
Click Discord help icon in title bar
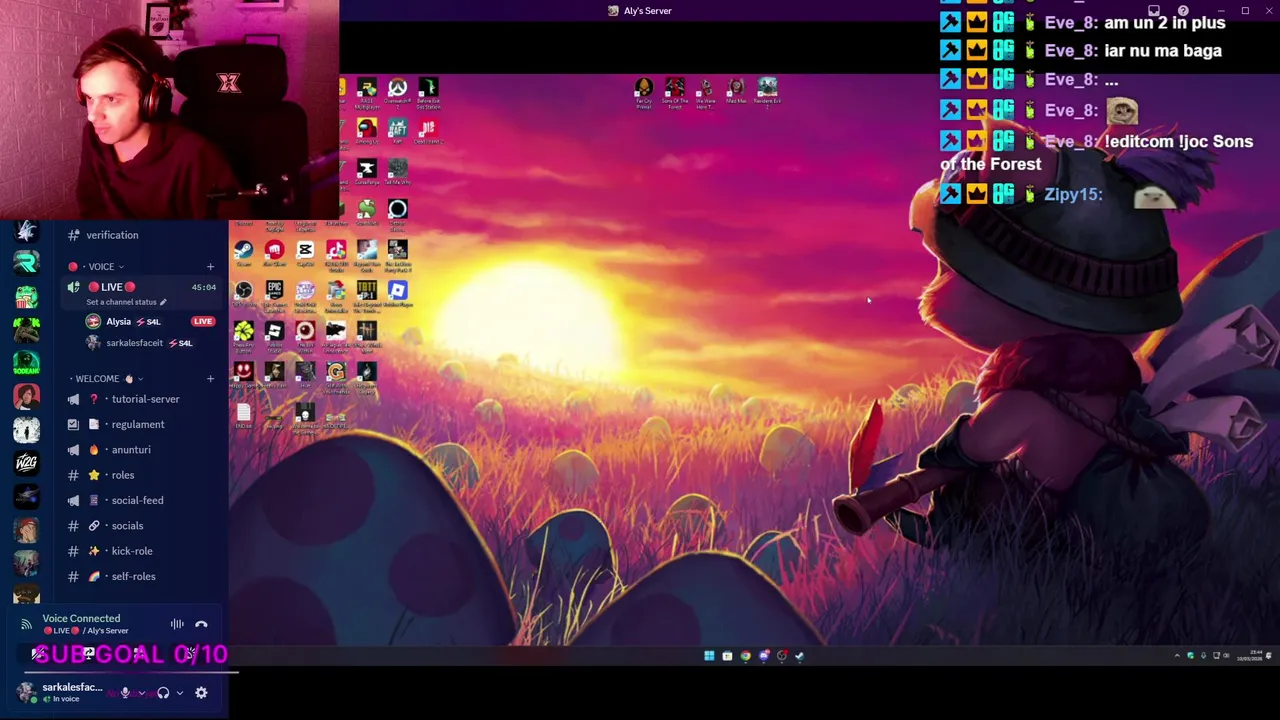(1183, 11)
